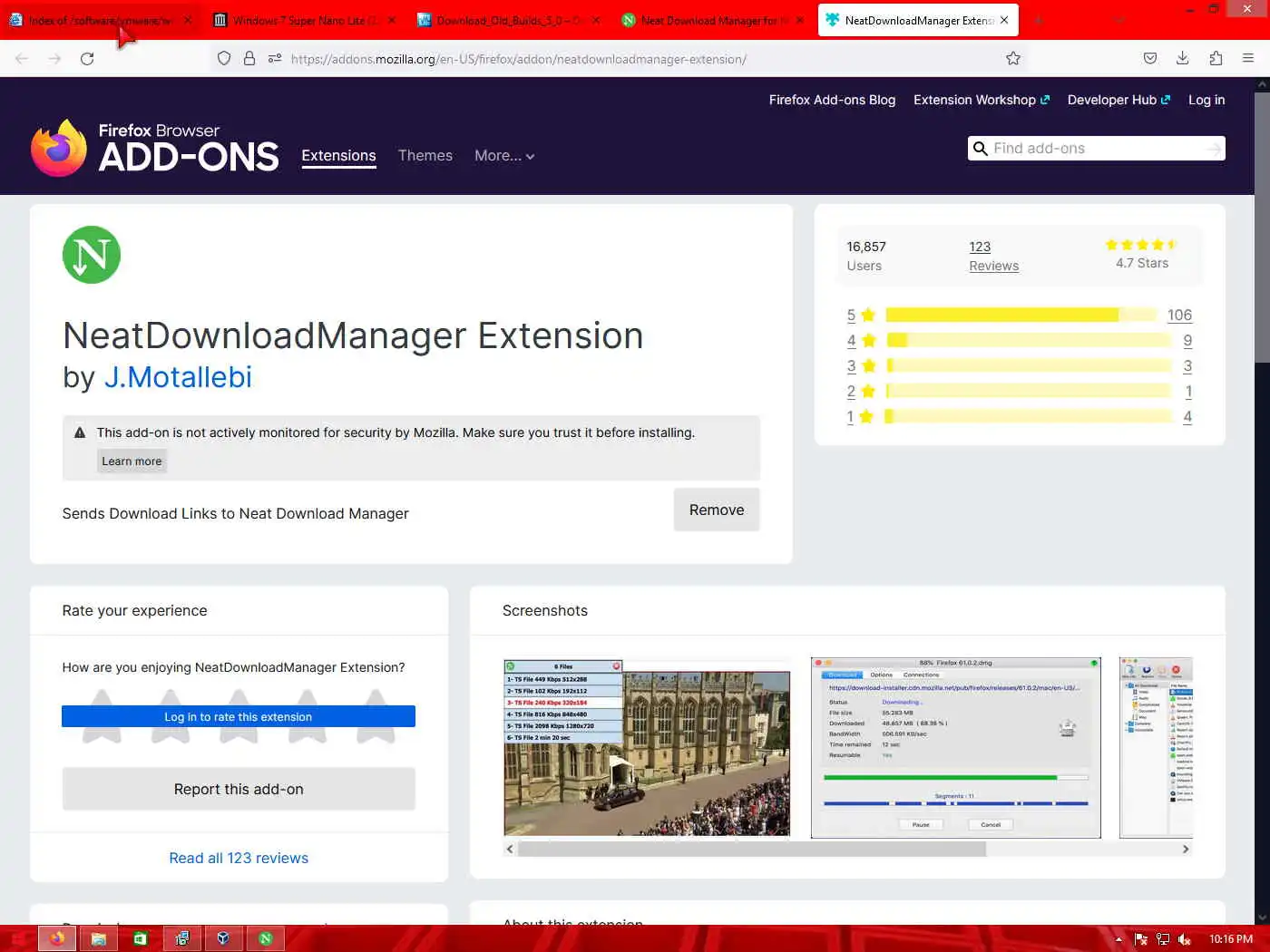Open File Explorer from the taskbar

(99, 938)
